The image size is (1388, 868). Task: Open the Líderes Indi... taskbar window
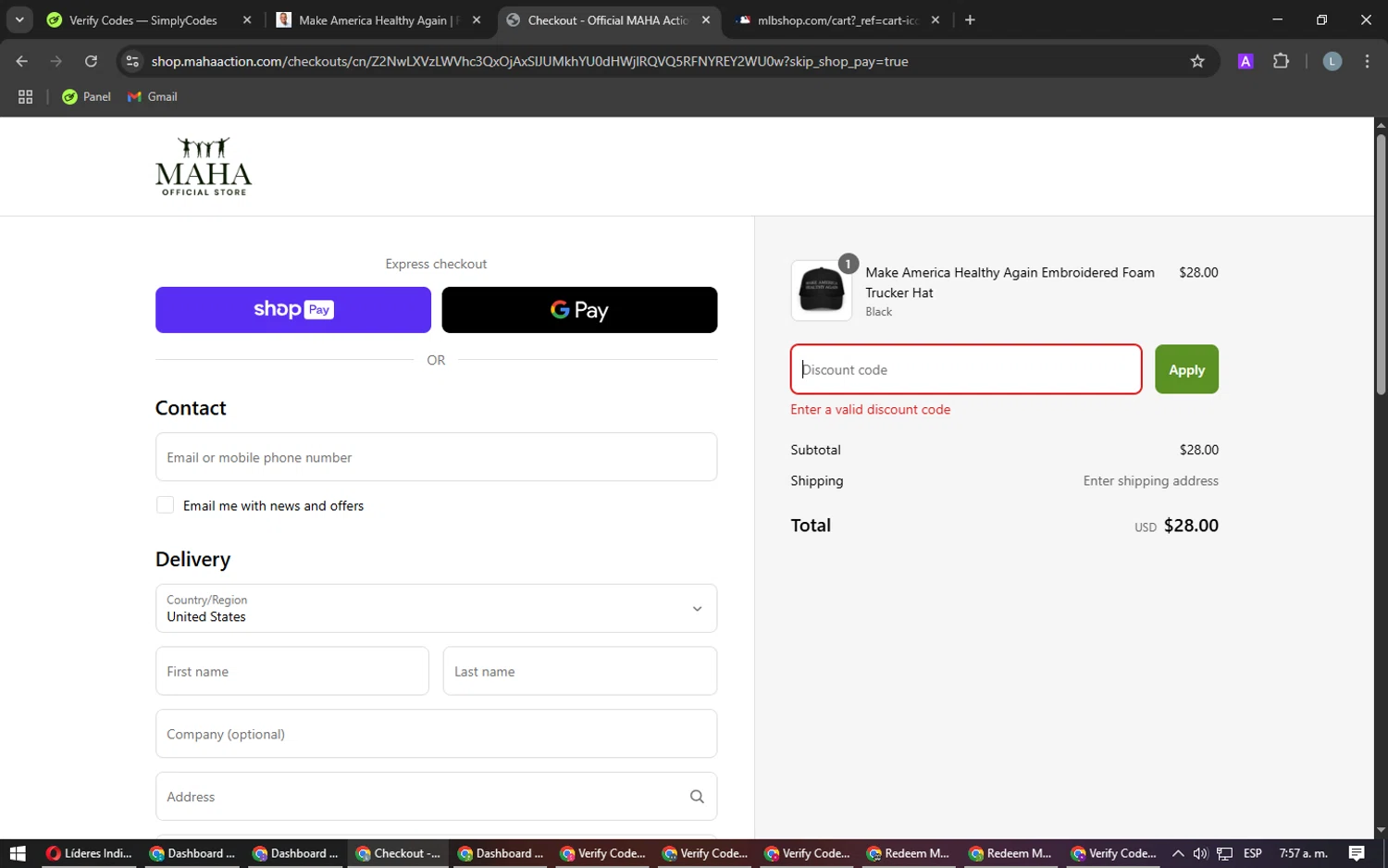click(89, 853)
